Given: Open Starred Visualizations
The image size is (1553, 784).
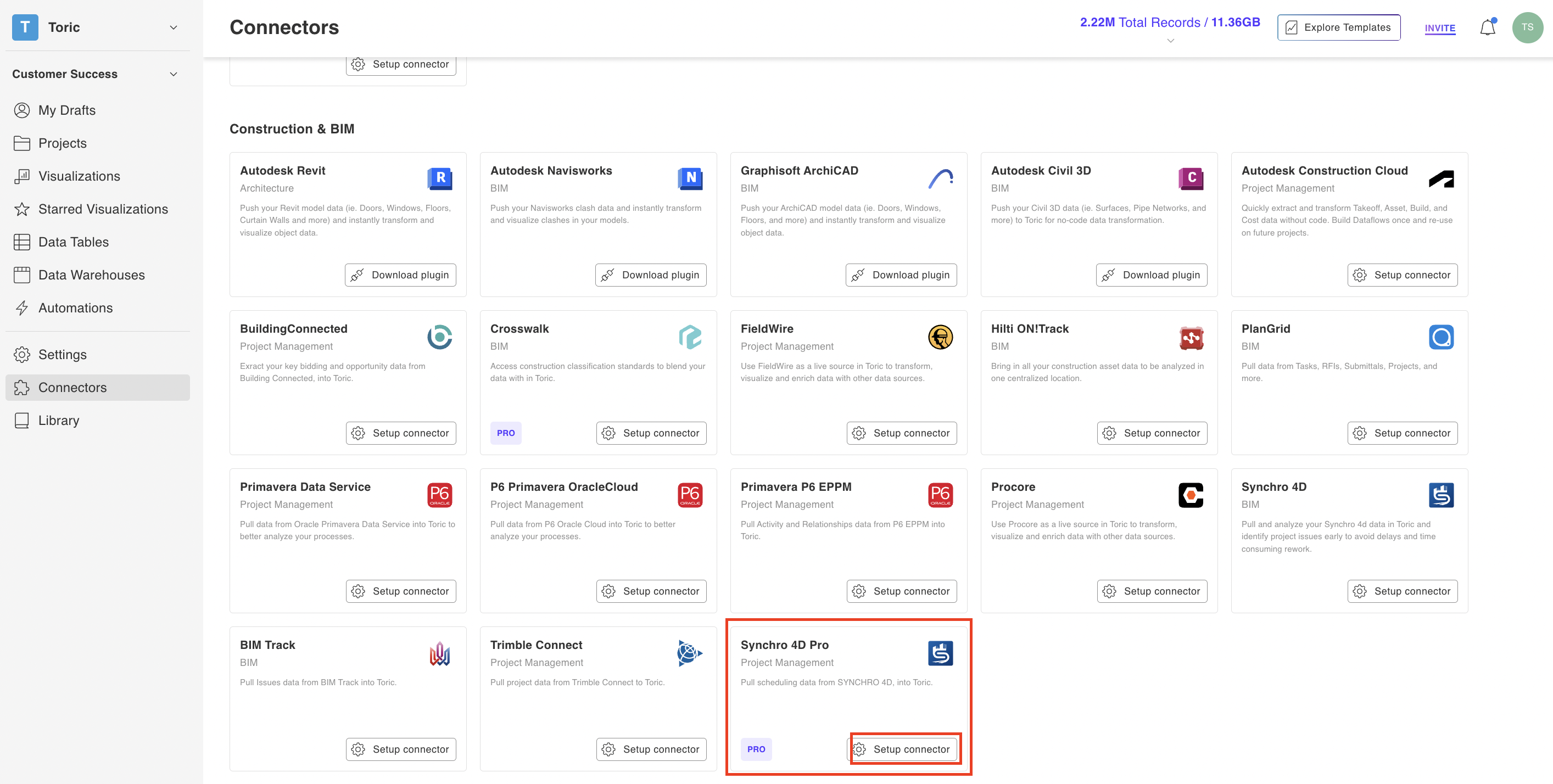Looking at the screenshot, I should pyautogui.click(x=98, y=209).
